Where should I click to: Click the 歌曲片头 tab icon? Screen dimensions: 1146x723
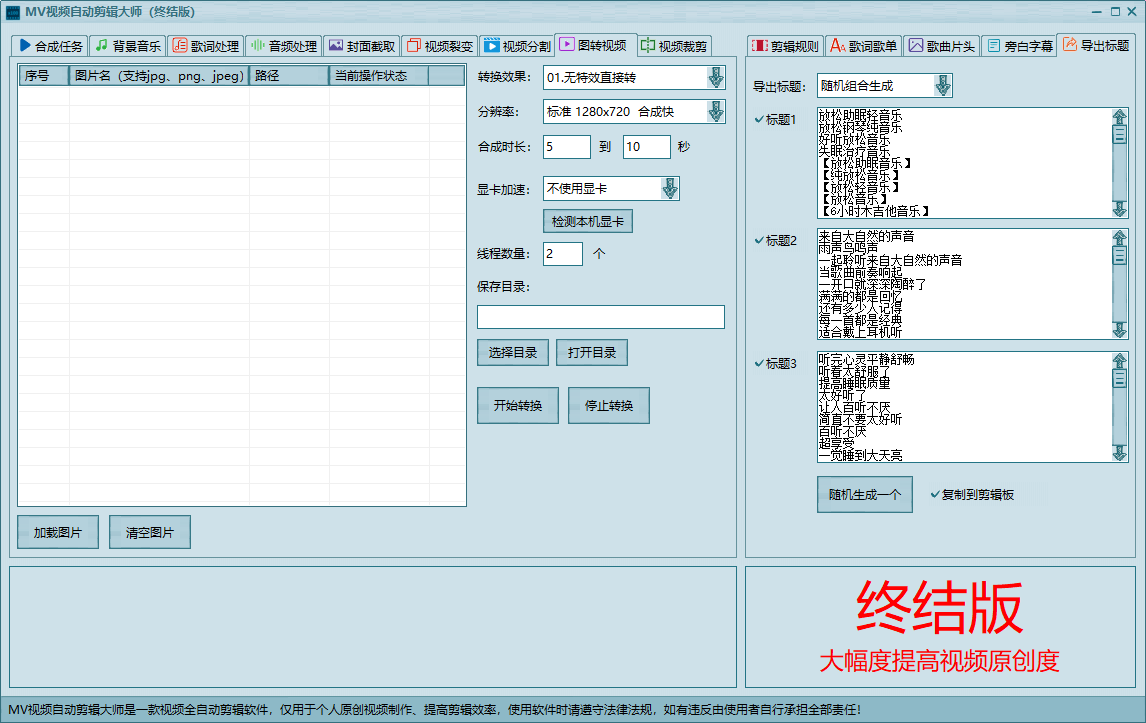tap(916, 45)
